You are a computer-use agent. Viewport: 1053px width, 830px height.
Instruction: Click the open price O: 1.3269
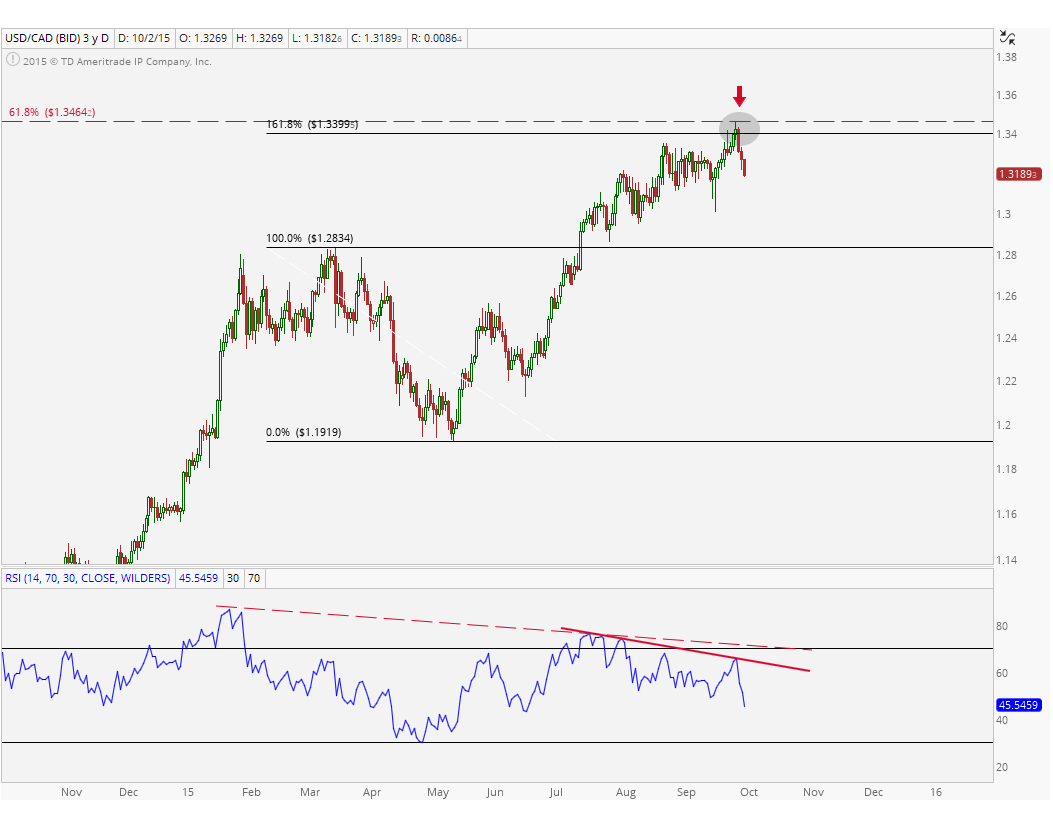203,38
